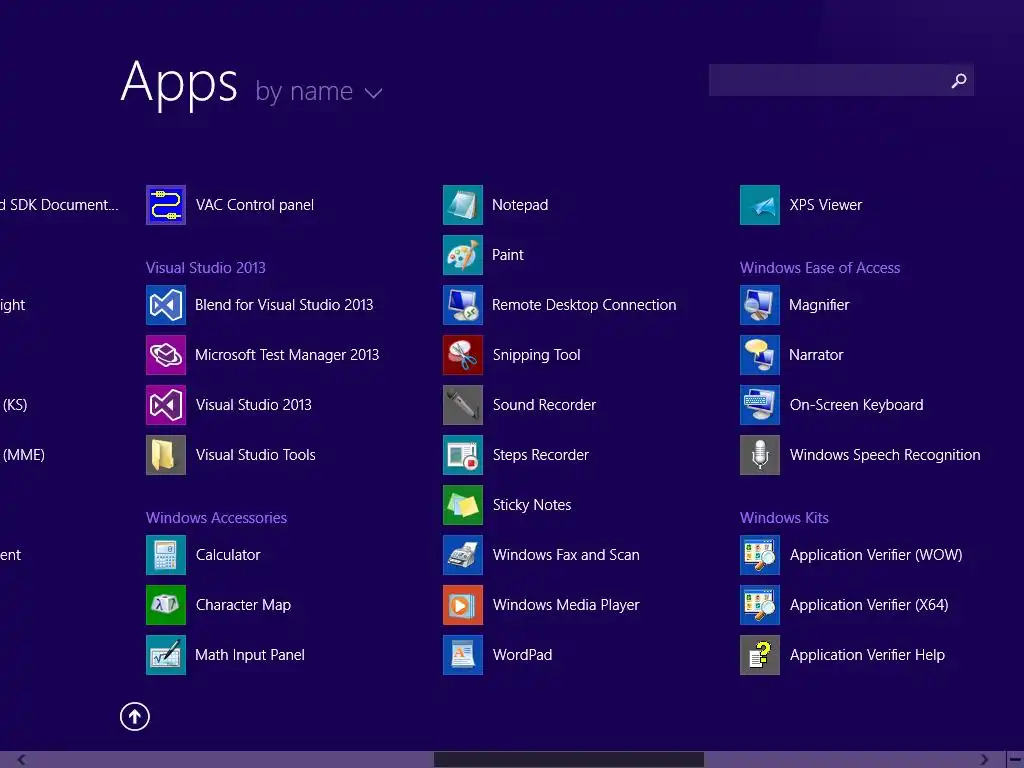This screenshot has height=768, width=1024.
Task: Open the Character Map icon
Action: tap(166, 605)
